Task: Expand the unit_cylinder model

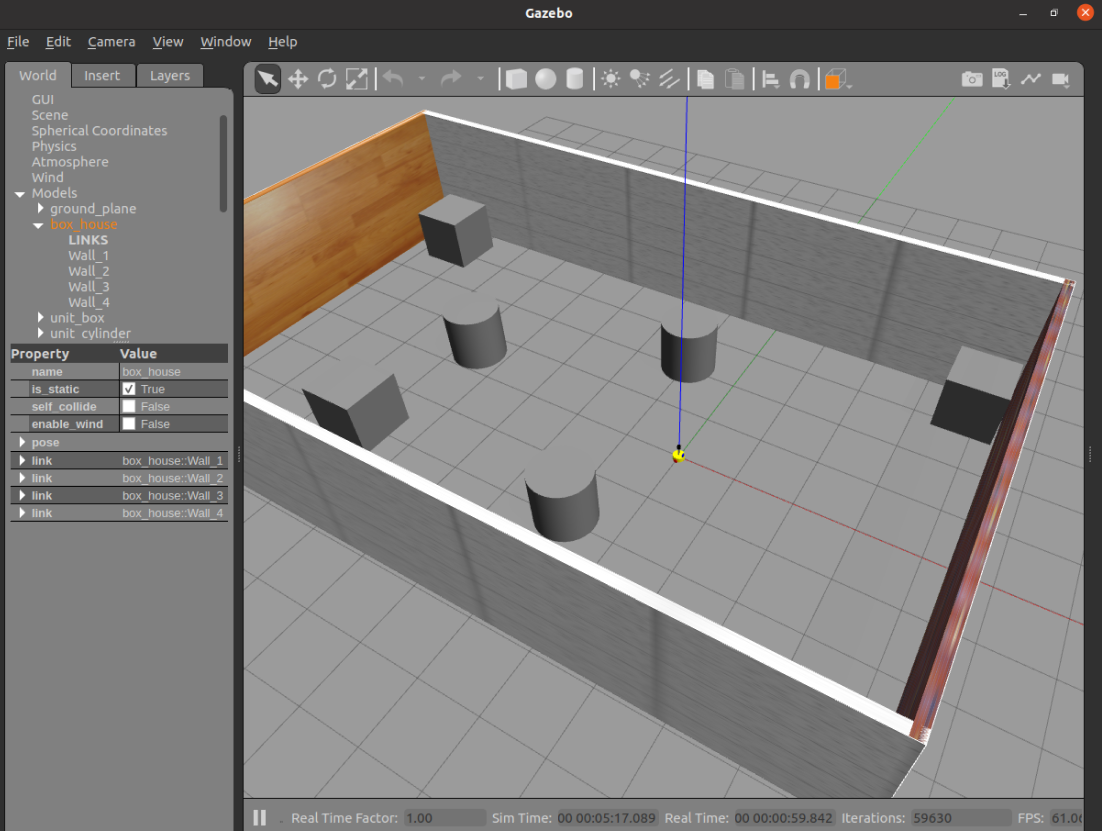Action: (40, 333)
